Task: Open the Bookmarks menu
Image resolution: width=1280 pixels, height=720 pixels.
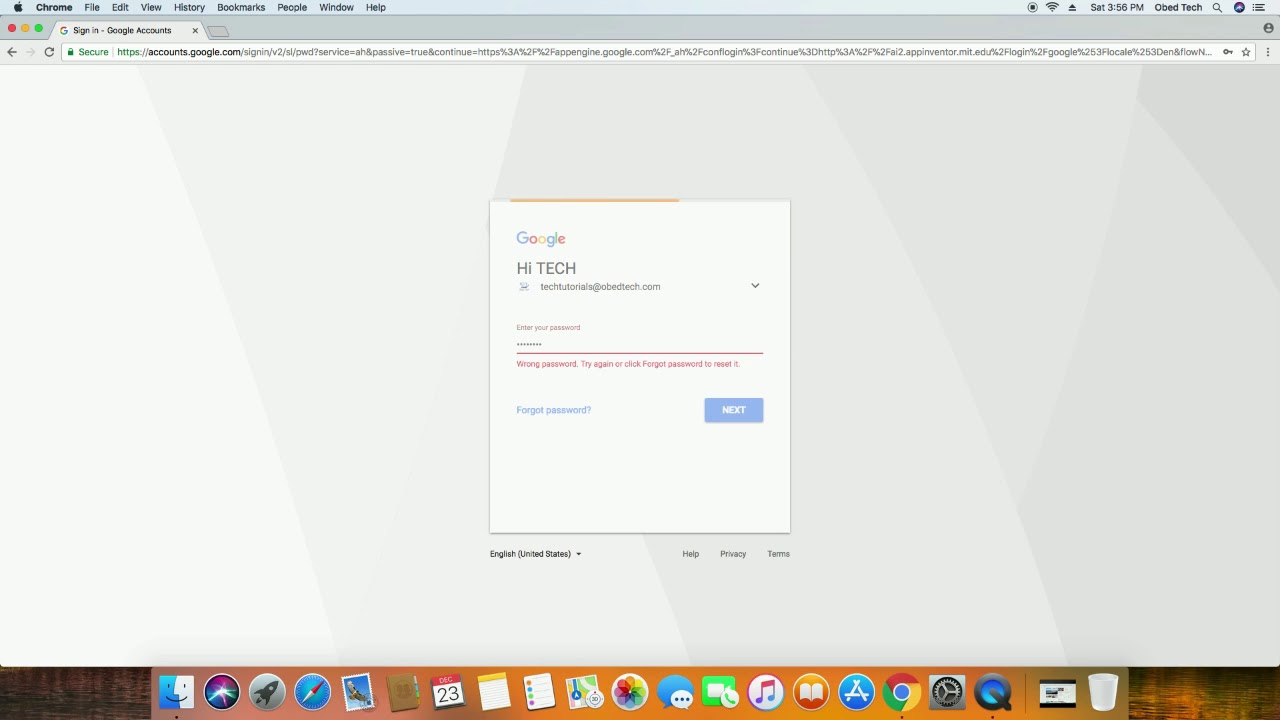Action: (241, 7)
